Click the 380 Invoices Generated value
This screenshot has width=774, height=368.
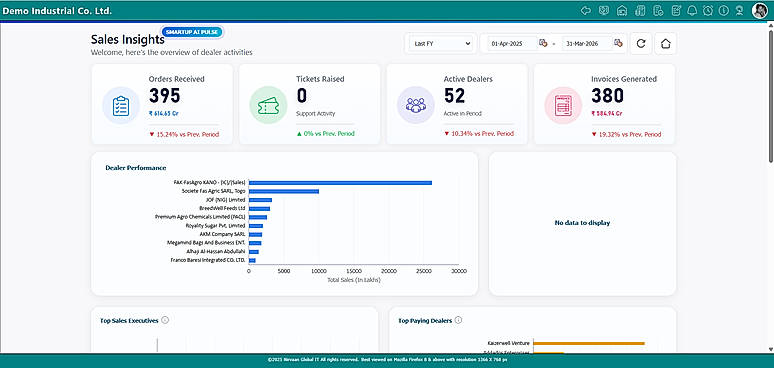pos(608,96)
